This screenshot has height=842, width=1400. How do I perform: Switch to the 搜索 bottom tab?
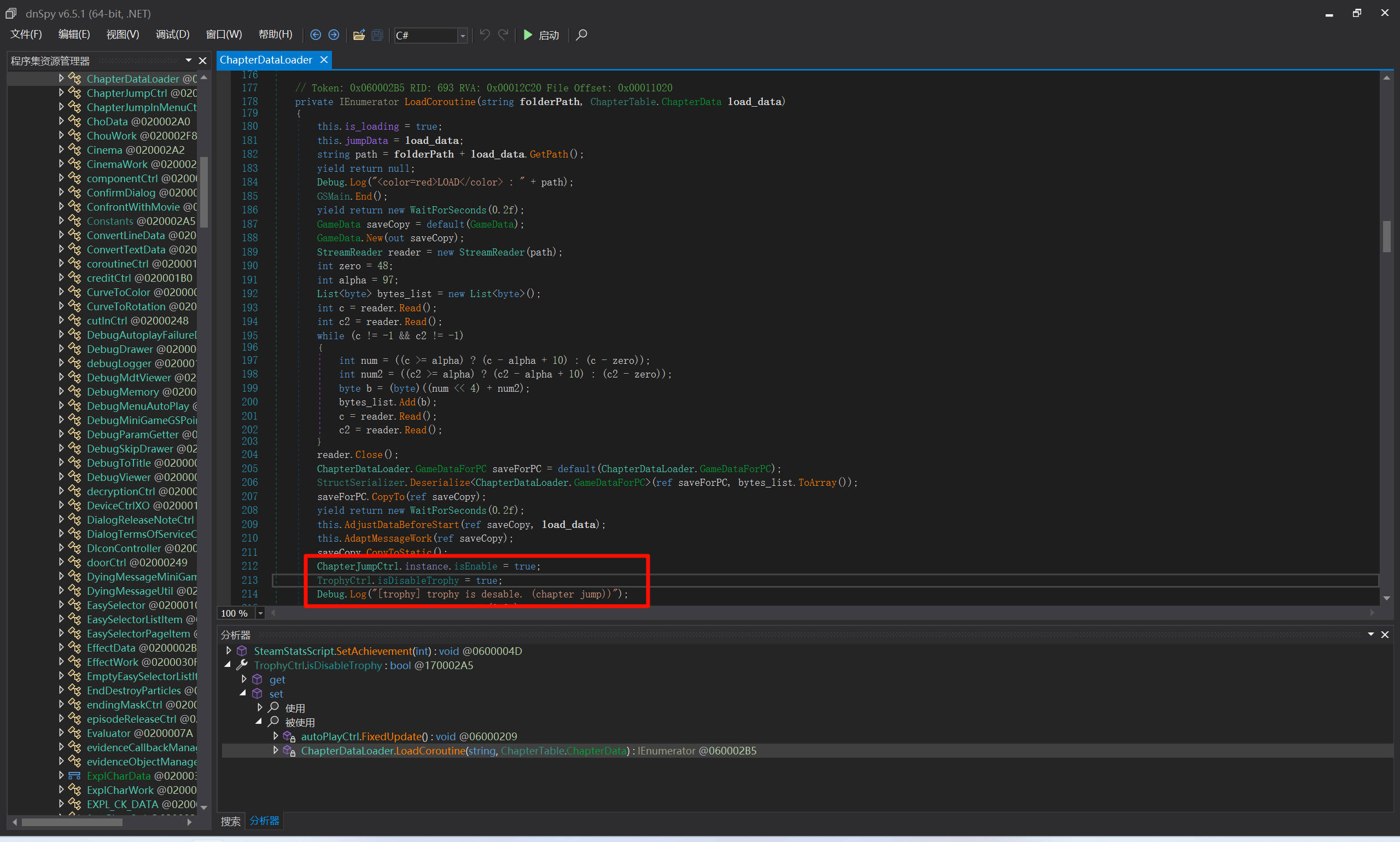(230, 821)
